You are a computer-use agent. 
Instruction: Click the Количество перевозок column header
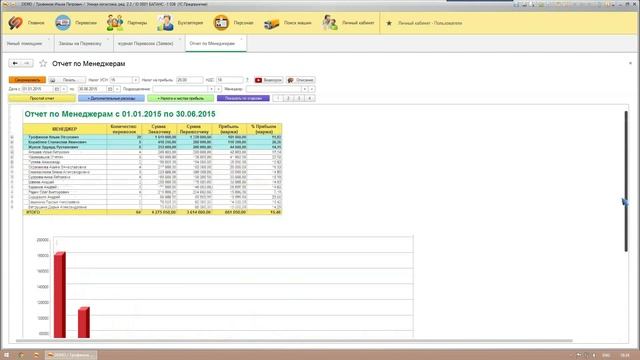(124, 129)
